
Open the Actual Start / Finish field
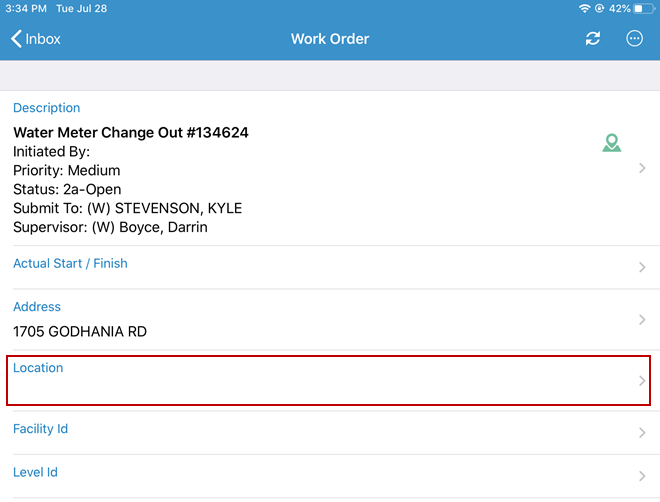click(x=70, y=264)
